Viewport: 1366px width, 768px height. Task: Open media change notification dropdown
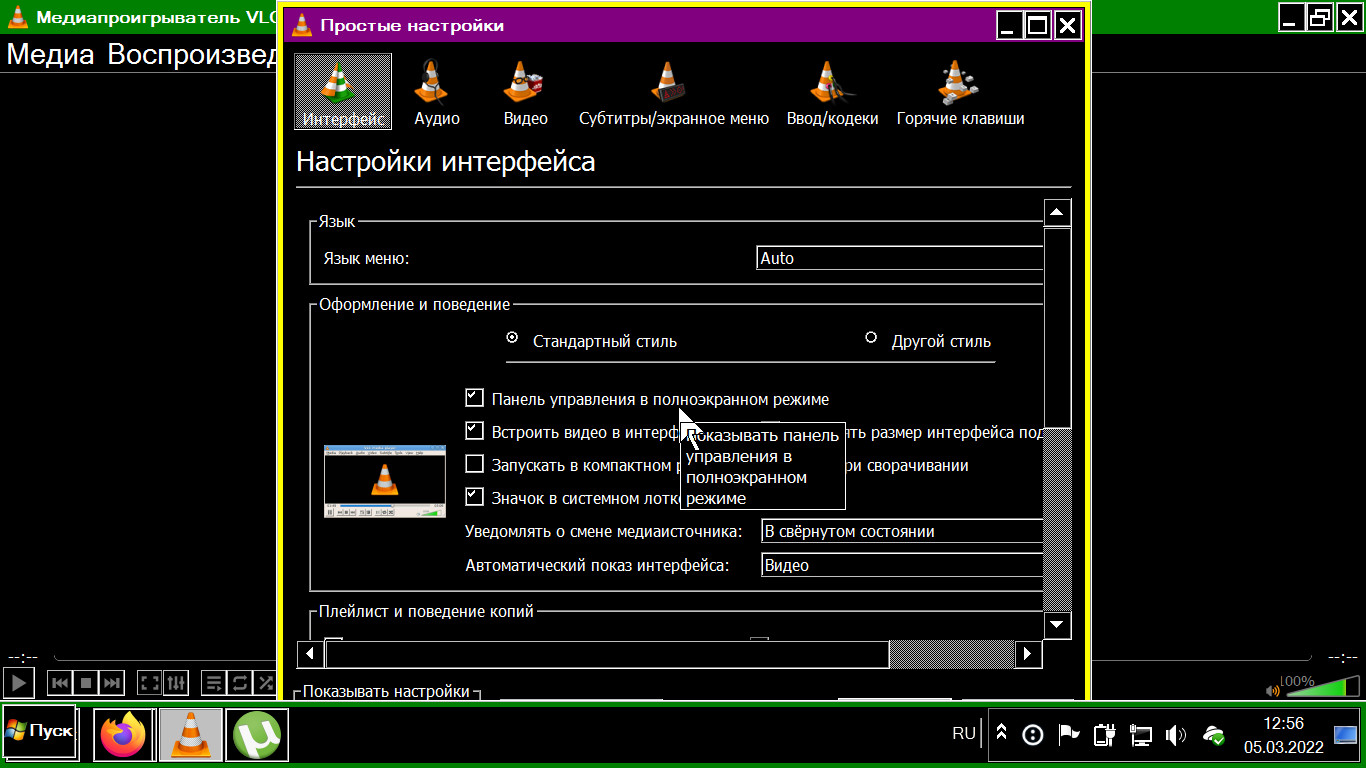tap(902, 531)
